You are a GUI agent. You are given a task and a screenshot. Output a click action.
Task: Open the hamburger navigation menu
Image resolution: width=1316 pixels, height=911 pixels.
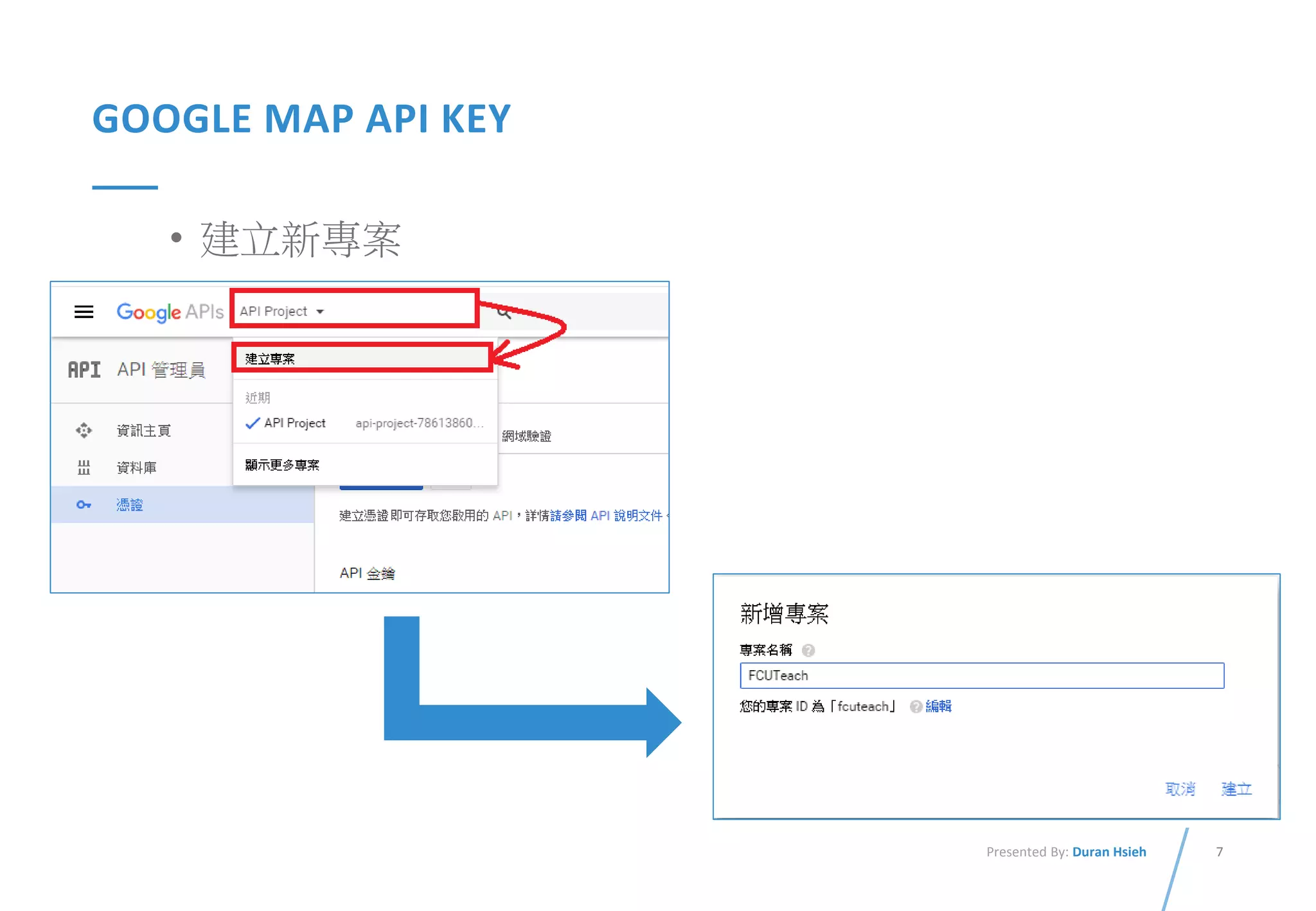(x=84, y=312)
